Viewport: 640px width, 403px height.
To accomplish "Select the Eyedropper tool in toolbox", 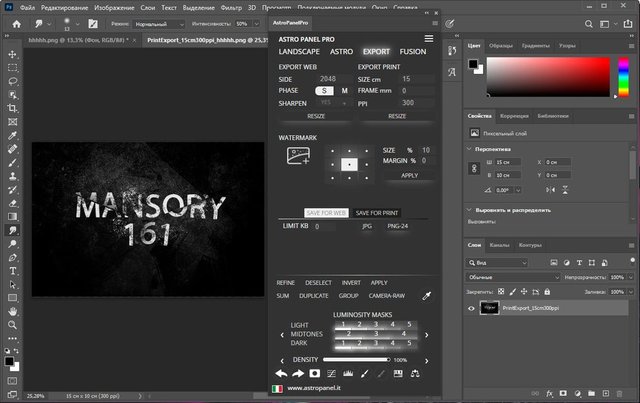I will (13, 136).
